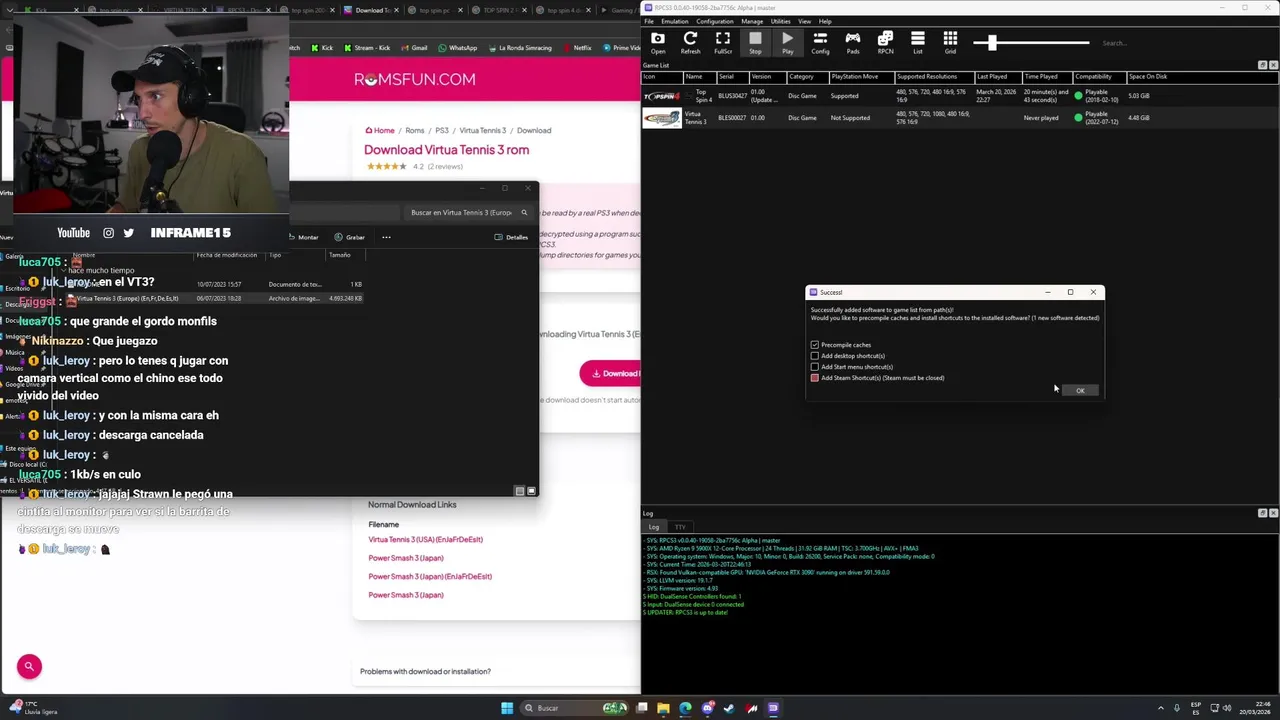Open the Netflix bookmark
This screenshot has height=720, width=1280.
tap(577, 48)
